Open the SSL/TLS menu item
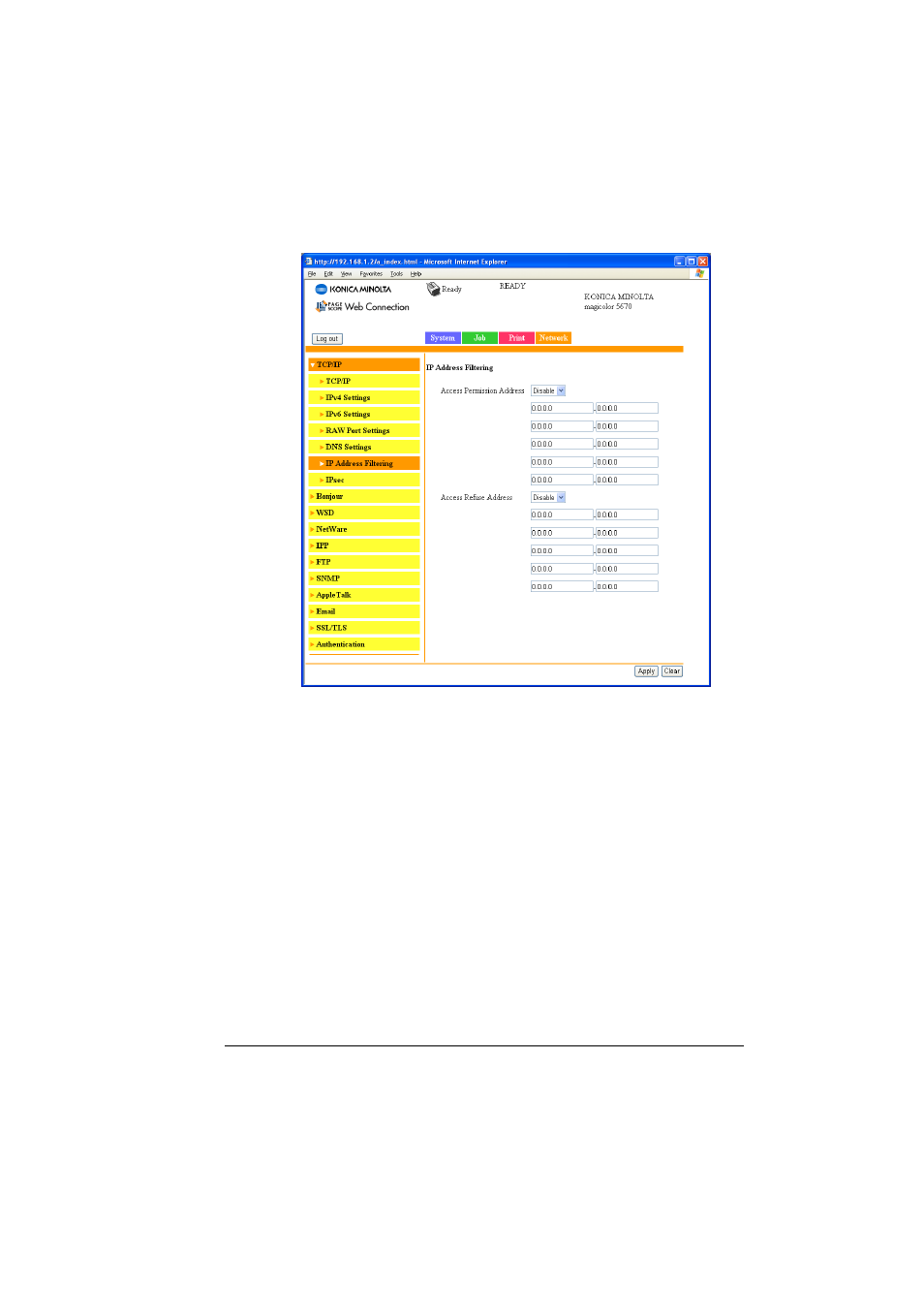Image resolution: width=924 pixels, height=1308 pixels. [364, 629]
